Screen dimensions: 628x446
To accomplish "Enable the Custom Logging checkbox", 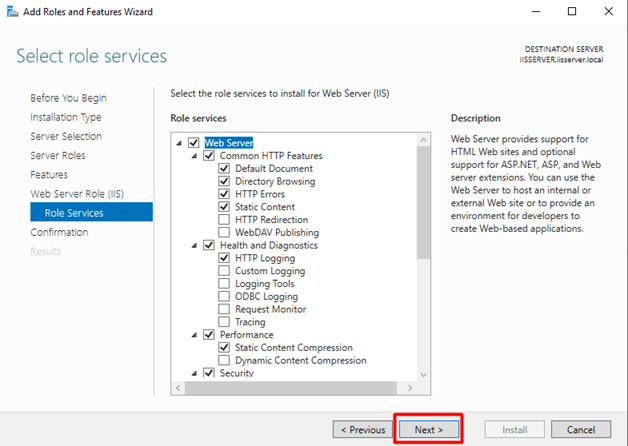I will (x=224, y=271).
